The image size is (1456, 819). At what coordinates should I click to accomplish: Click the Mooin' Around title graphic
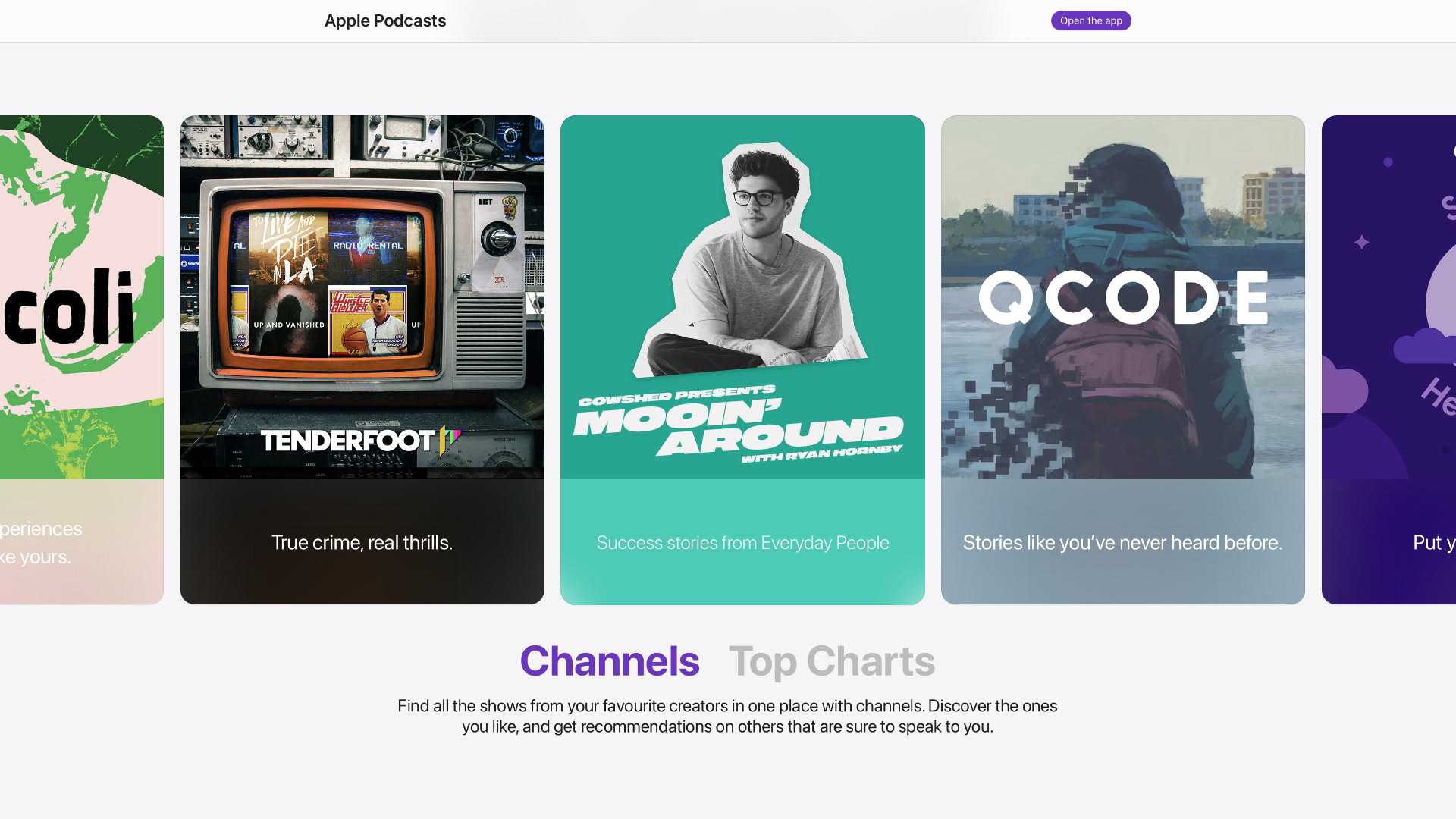738,428
